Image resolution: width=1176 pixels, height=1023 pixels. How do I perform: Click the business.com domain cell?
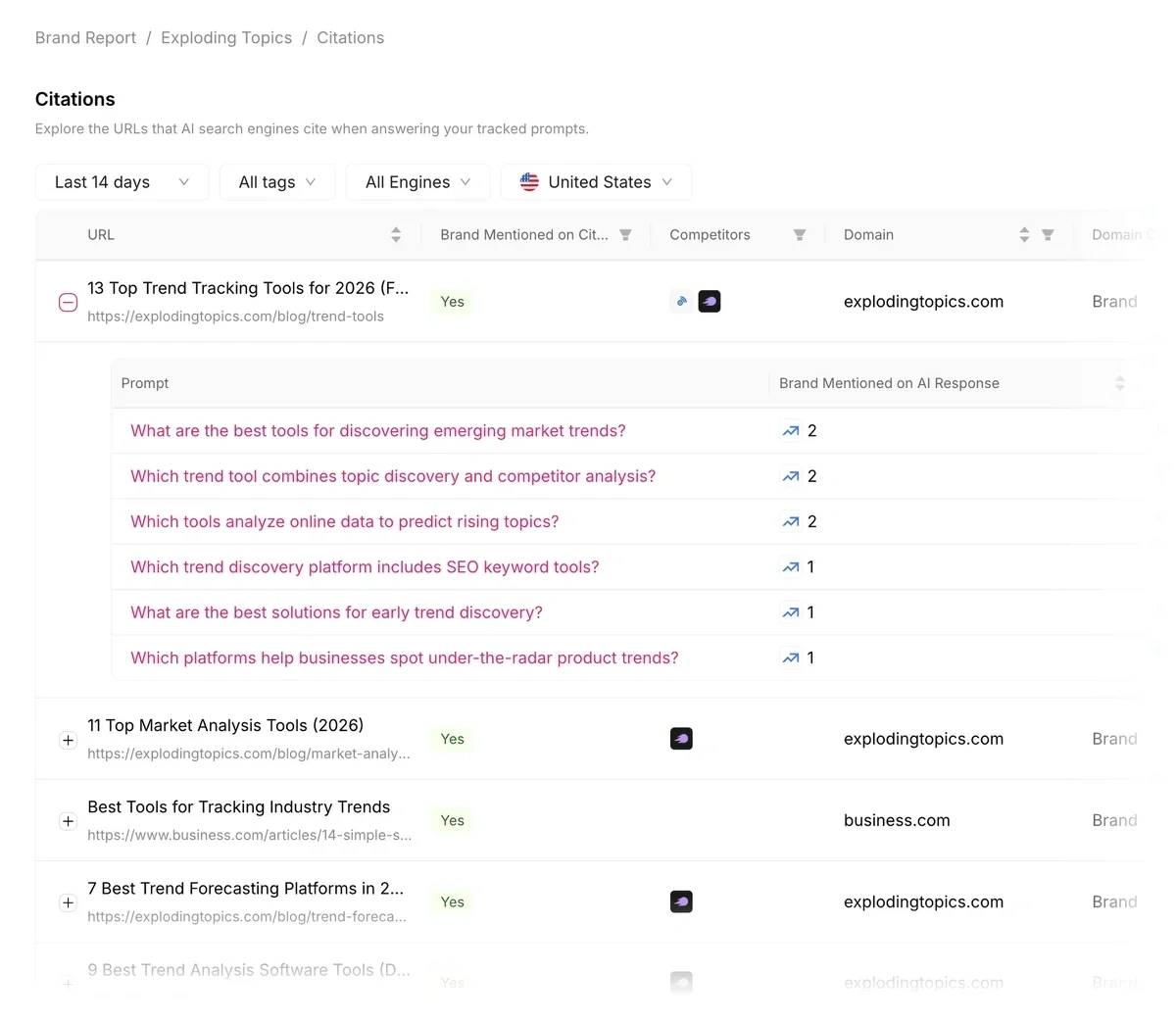897,821
